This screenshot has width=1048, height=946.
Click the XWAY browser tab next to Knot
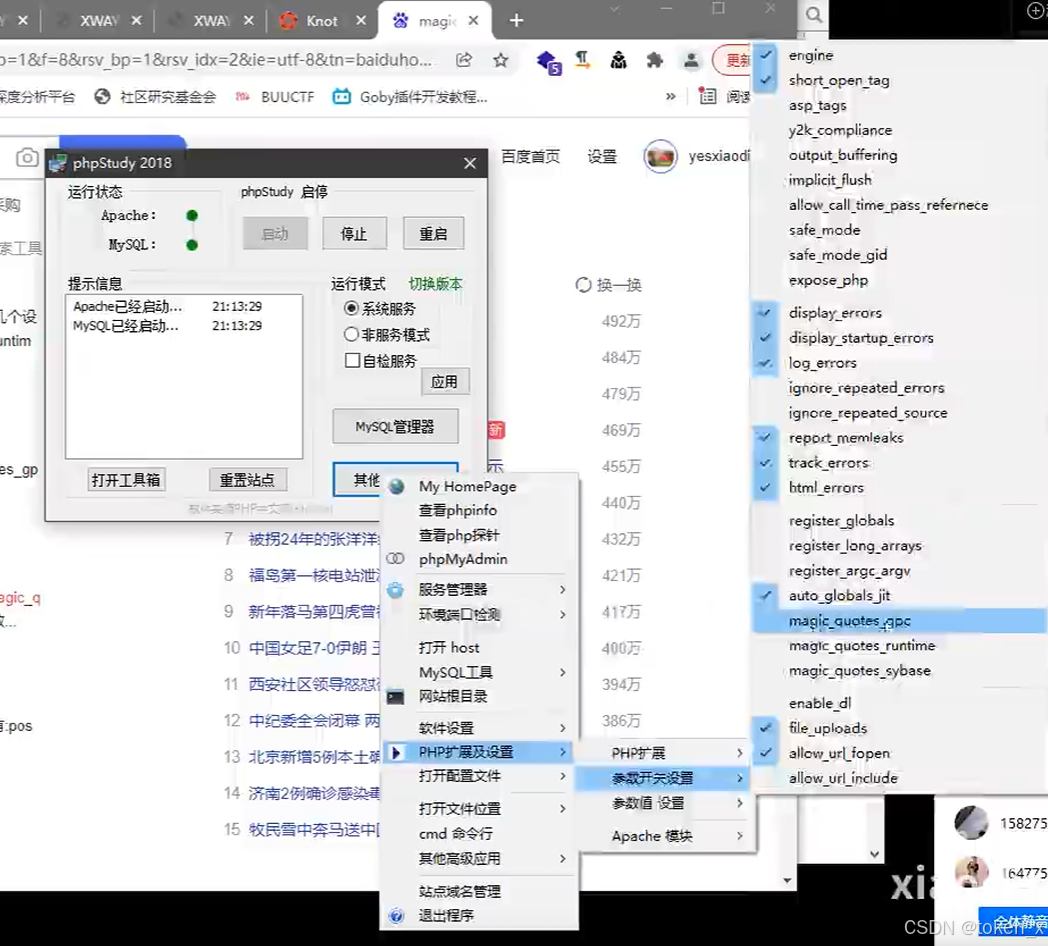(x=211, y=21)
